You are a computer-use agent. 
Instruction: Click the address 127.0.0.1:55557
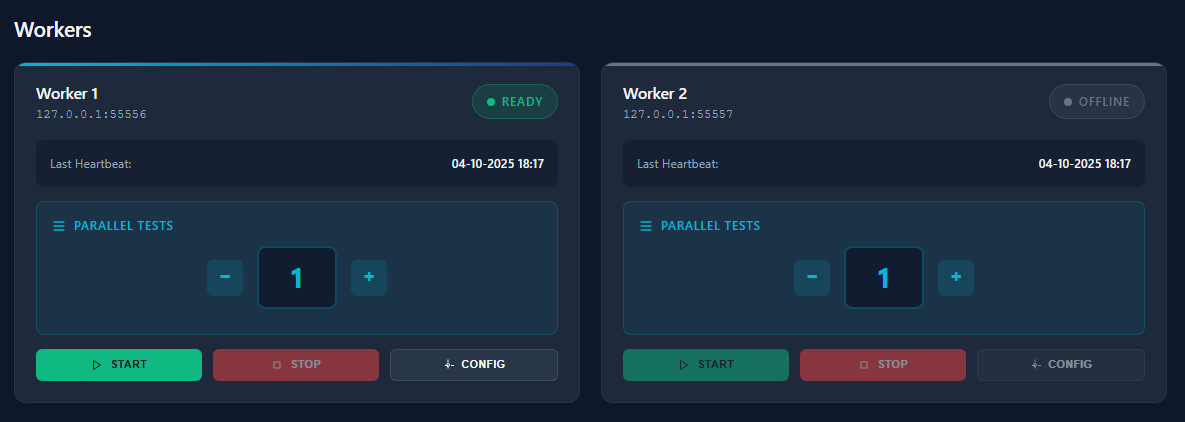678,114
